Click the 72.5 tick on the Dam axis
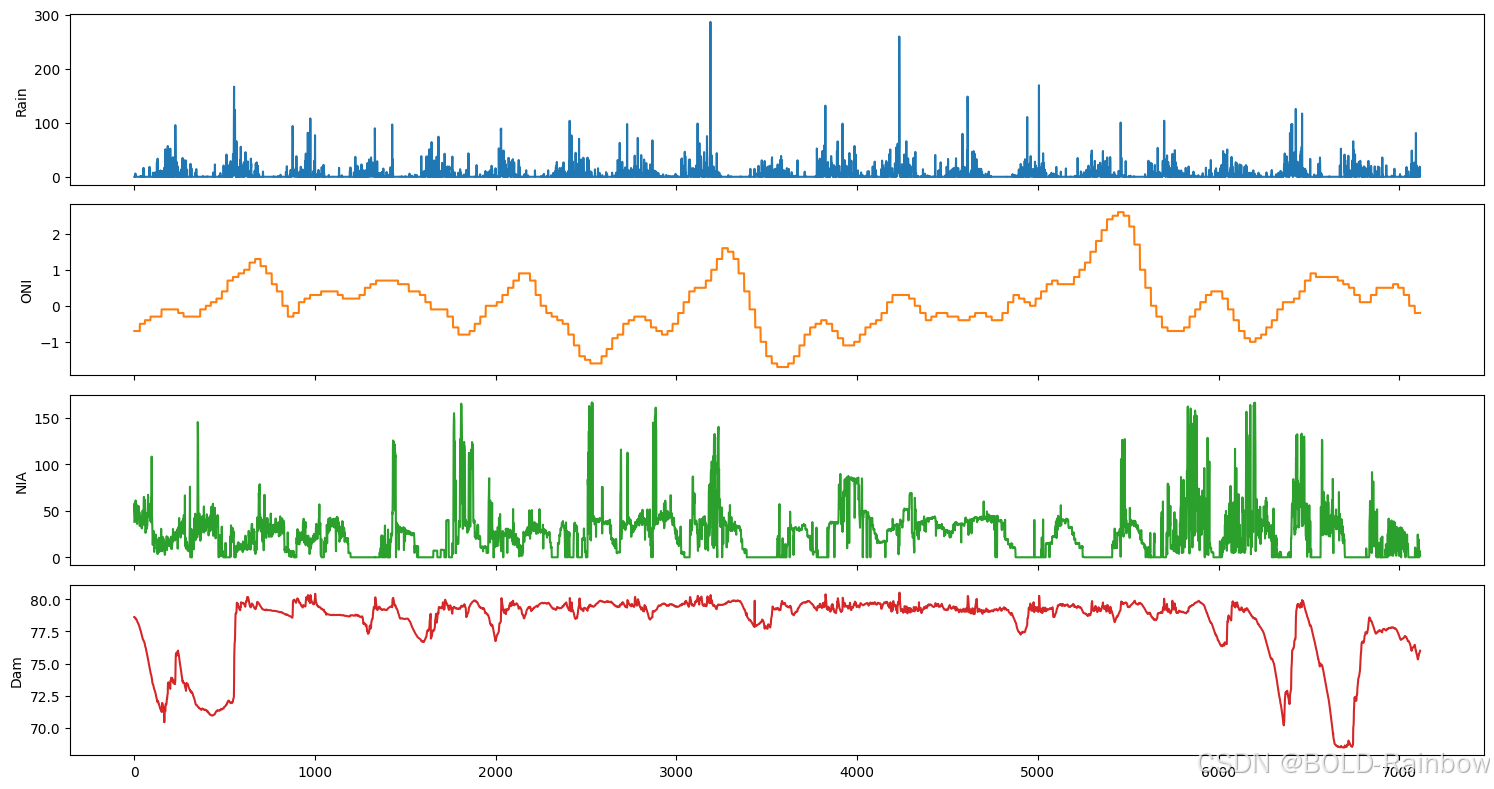 click(x=43, y=697)
